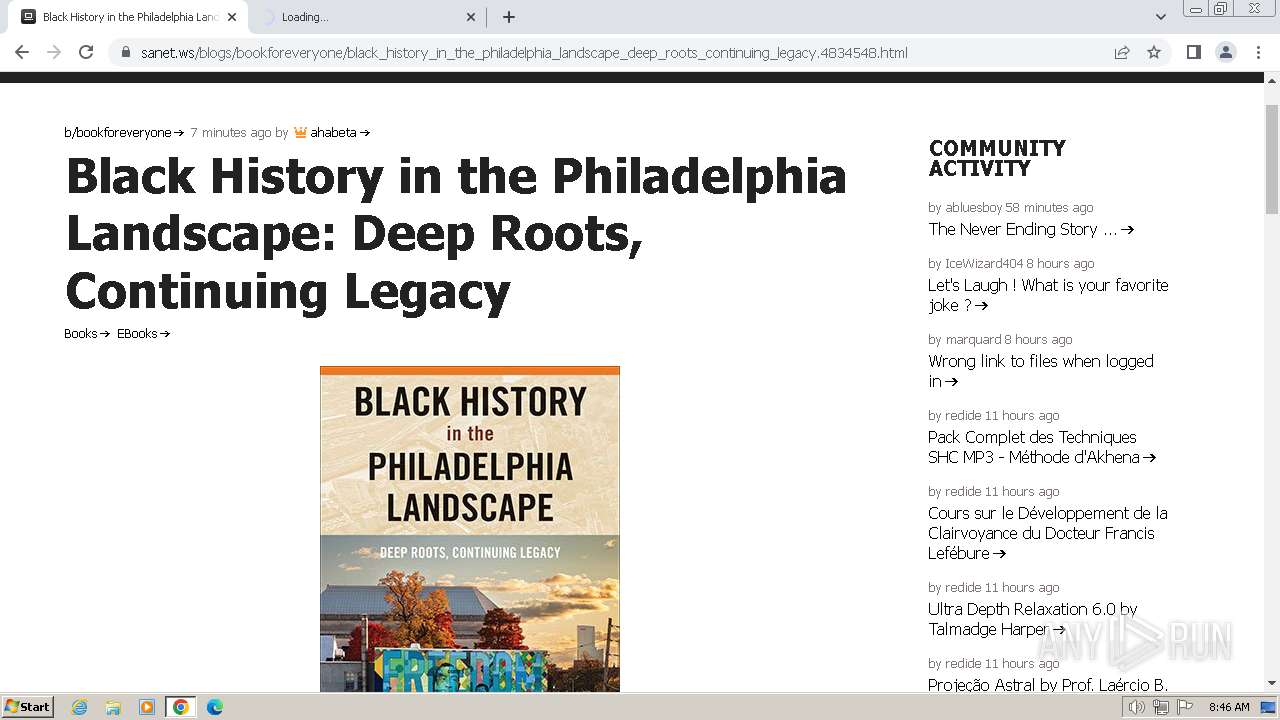The width and height of the screenshot is (1280, 720).
Task: Click 'by IceWizard404 8 hours ago' text
Action: pos(1011,263)
